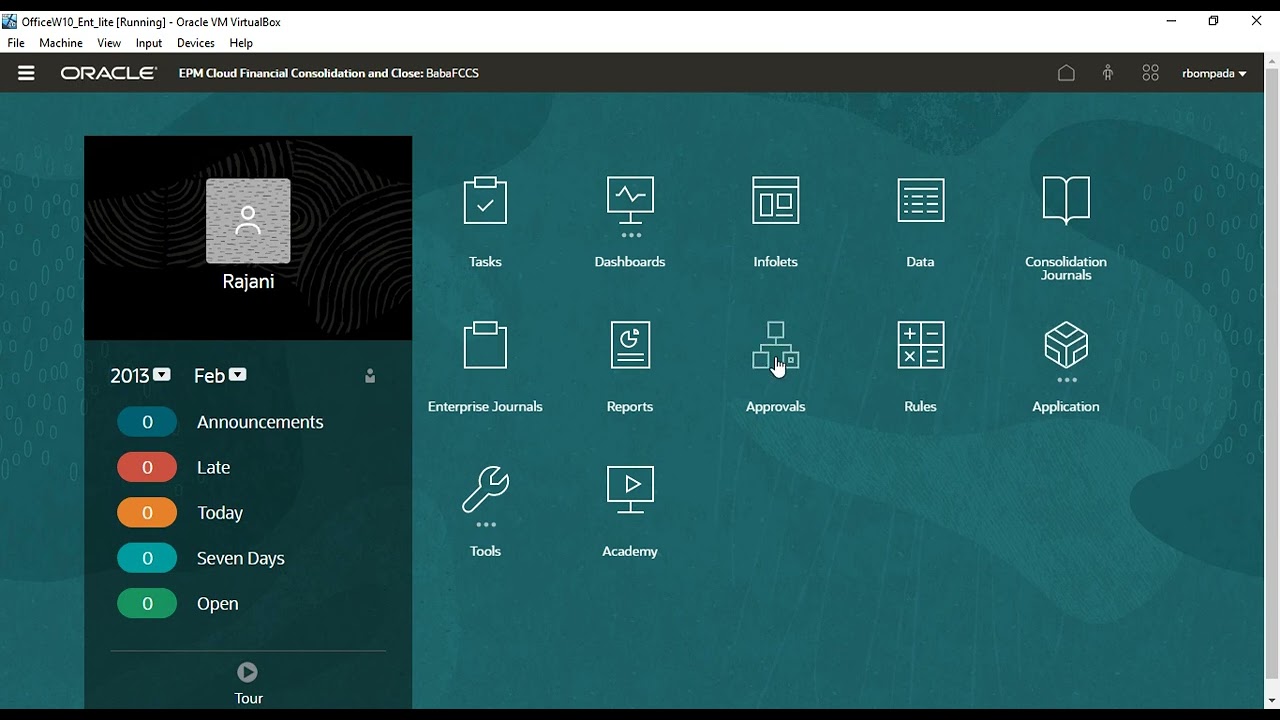
Task: Expand the Feb period dropdown
Action: (237, 375)
